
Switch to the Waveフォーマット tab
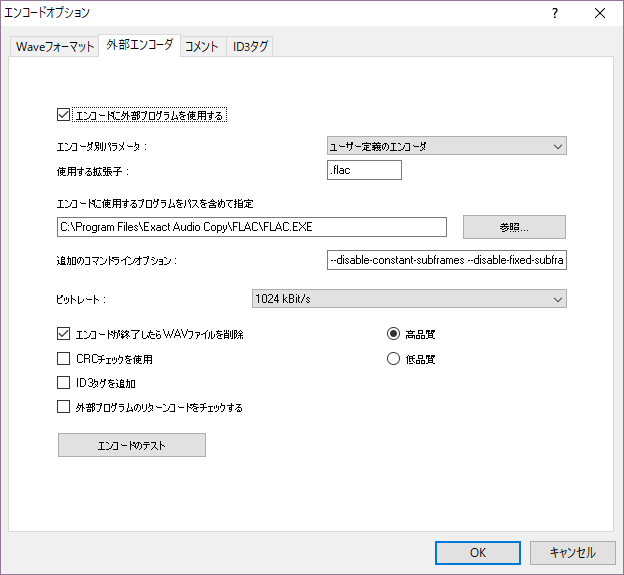pyautogui.click(x=54, y=47)
